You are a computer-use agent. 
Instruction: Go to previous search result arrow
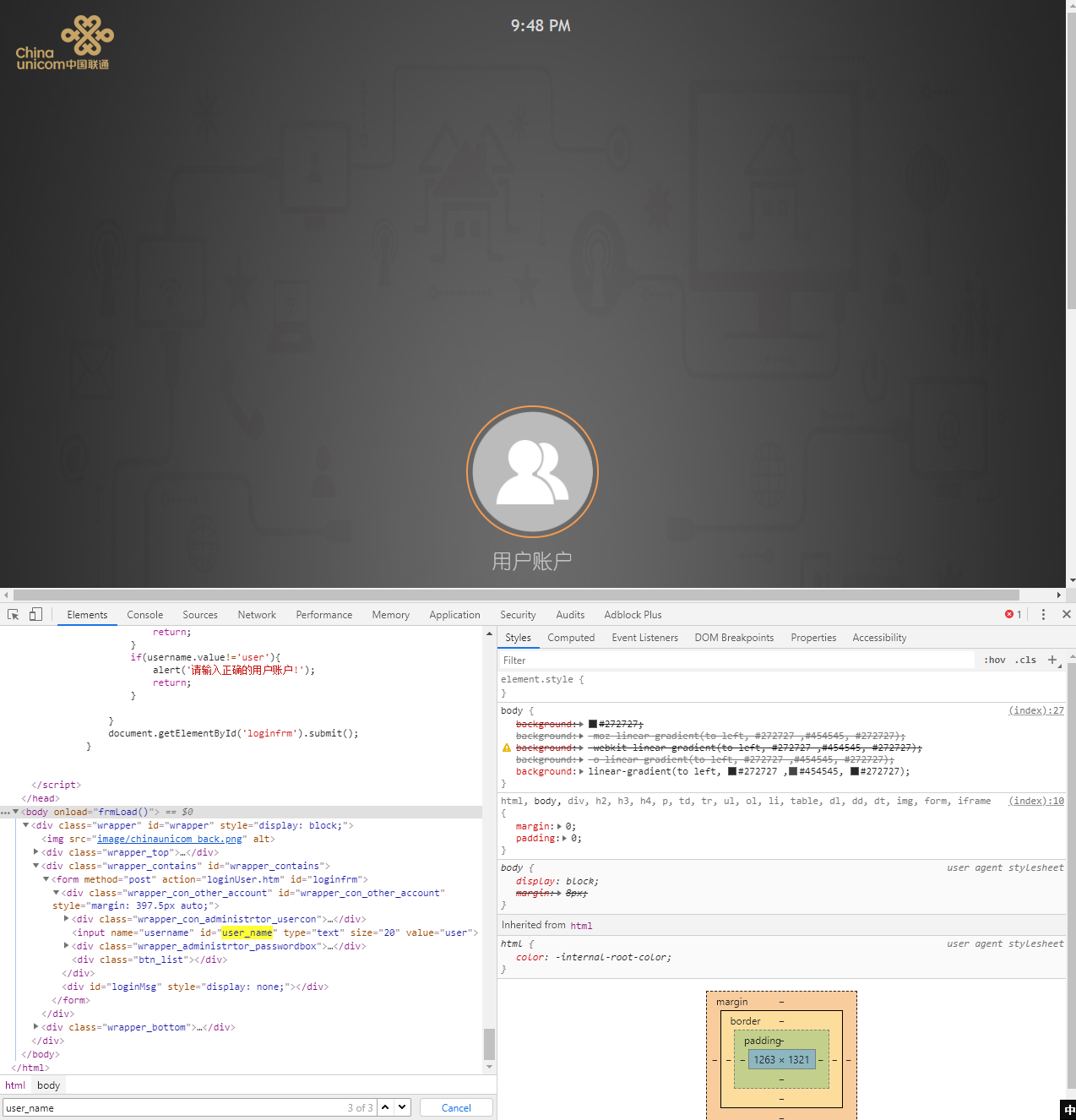pyautogui.click(x=385, y=1107)
